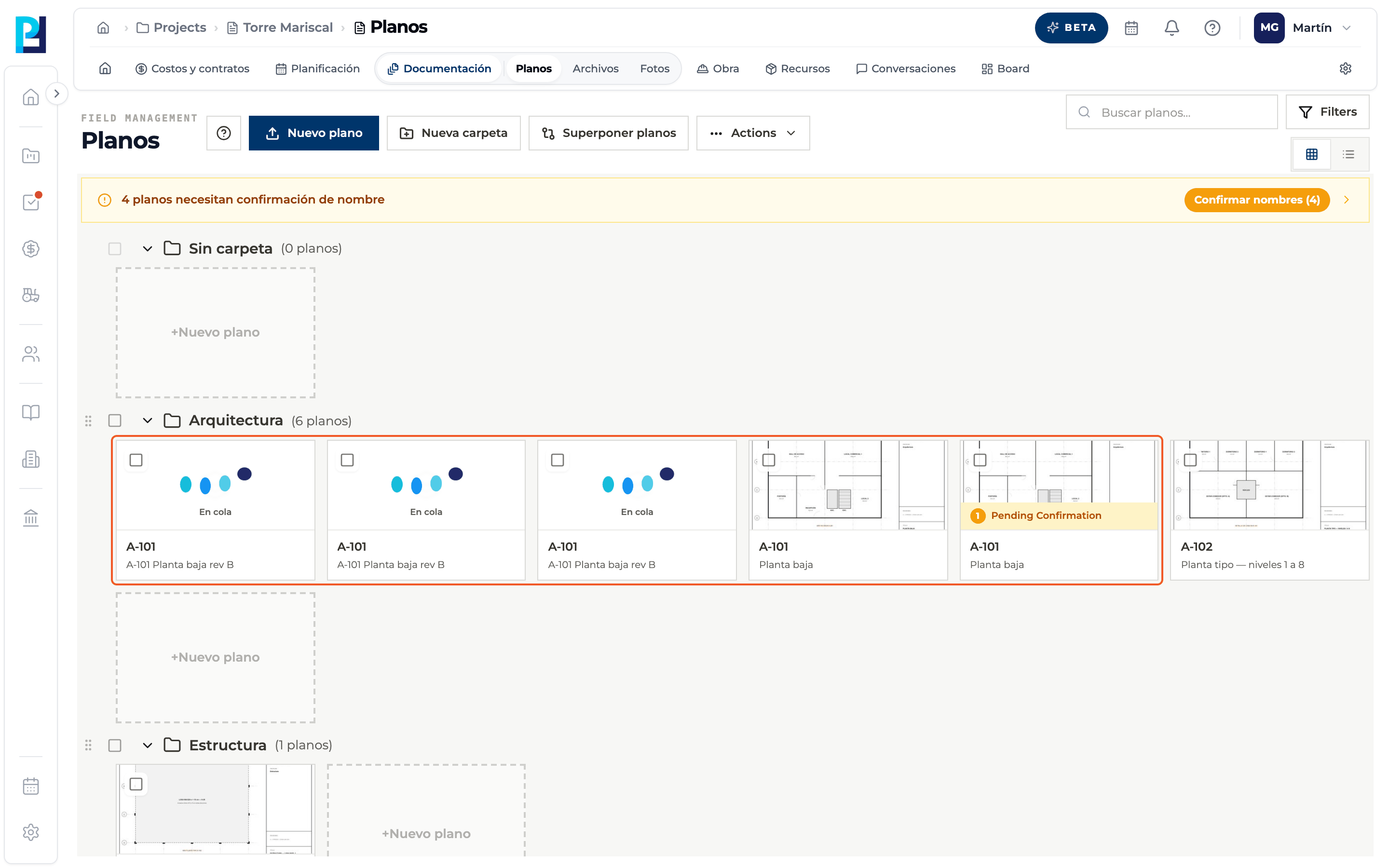The height and width of the screenshot is (868, 1389).
Task: Click Superponer planos button
Action: pos(608,133)
